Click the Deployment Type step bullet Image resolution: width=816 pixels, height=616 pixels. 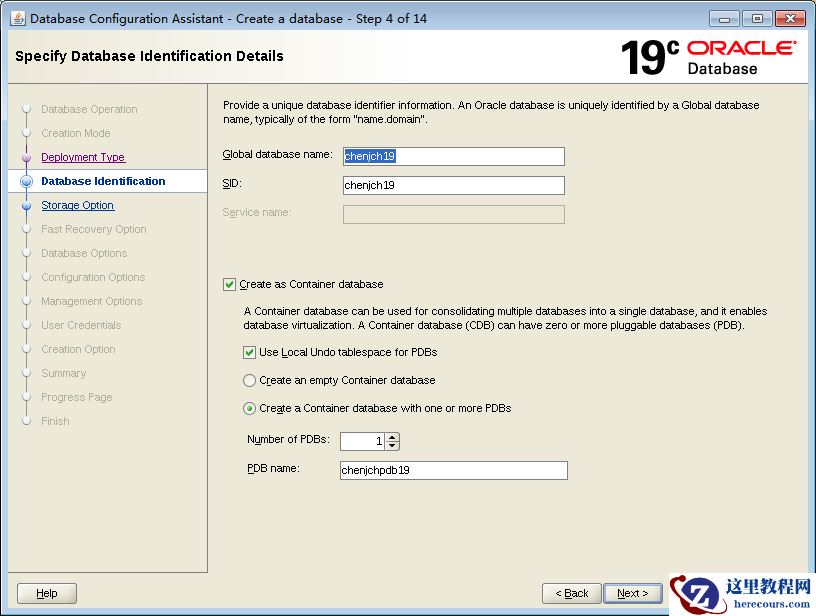(x=27, y=157)
